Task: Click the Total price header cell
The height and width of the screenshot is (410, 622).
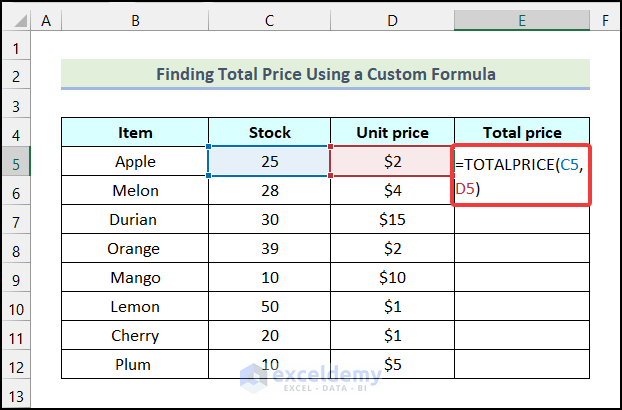Action: pyautogui.click(x=521, y=132)
